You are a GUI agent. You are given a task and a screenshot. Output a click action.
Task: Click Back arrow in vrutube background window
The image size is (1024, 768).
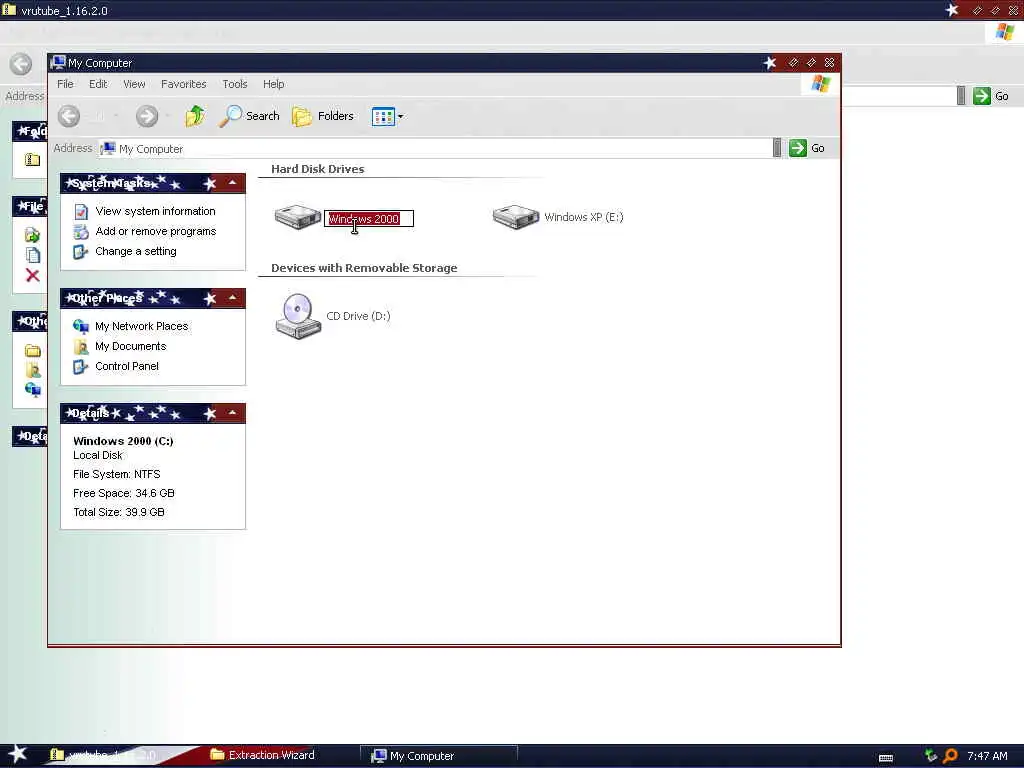(x=21, y=64)
